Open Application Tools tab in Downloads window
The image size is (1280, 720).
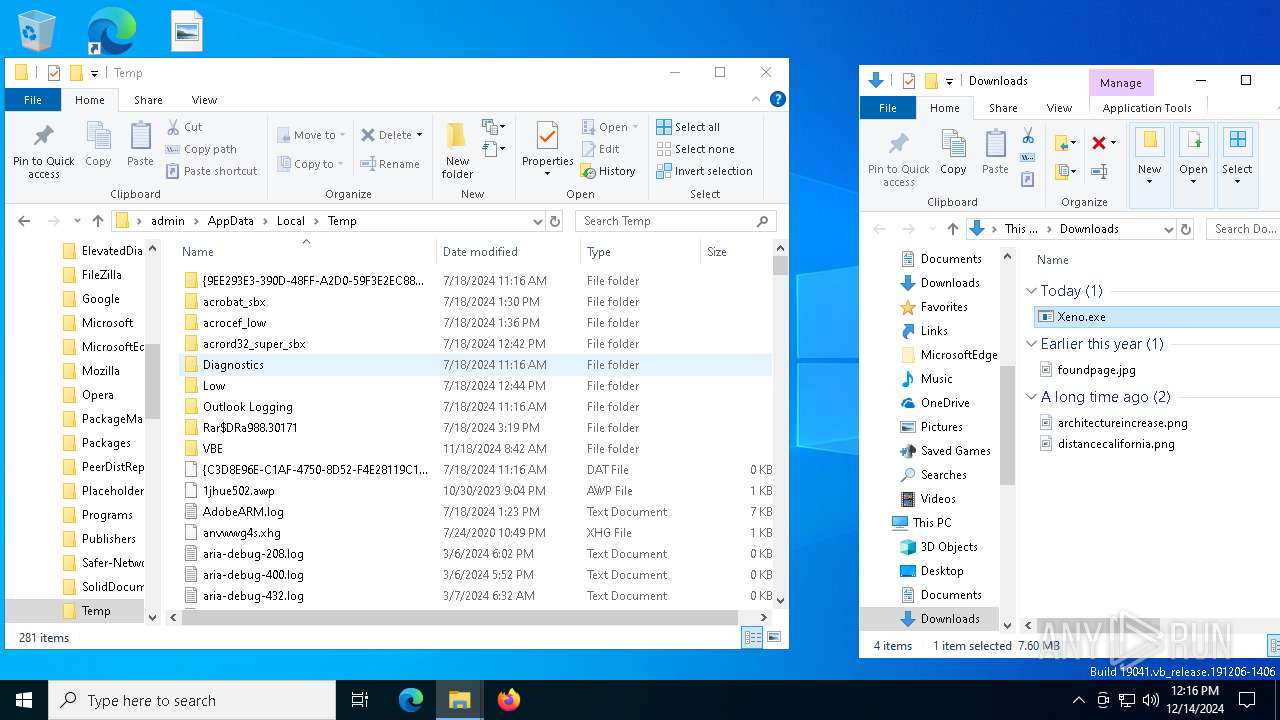pyautogui.click(x=1147, y=108)
